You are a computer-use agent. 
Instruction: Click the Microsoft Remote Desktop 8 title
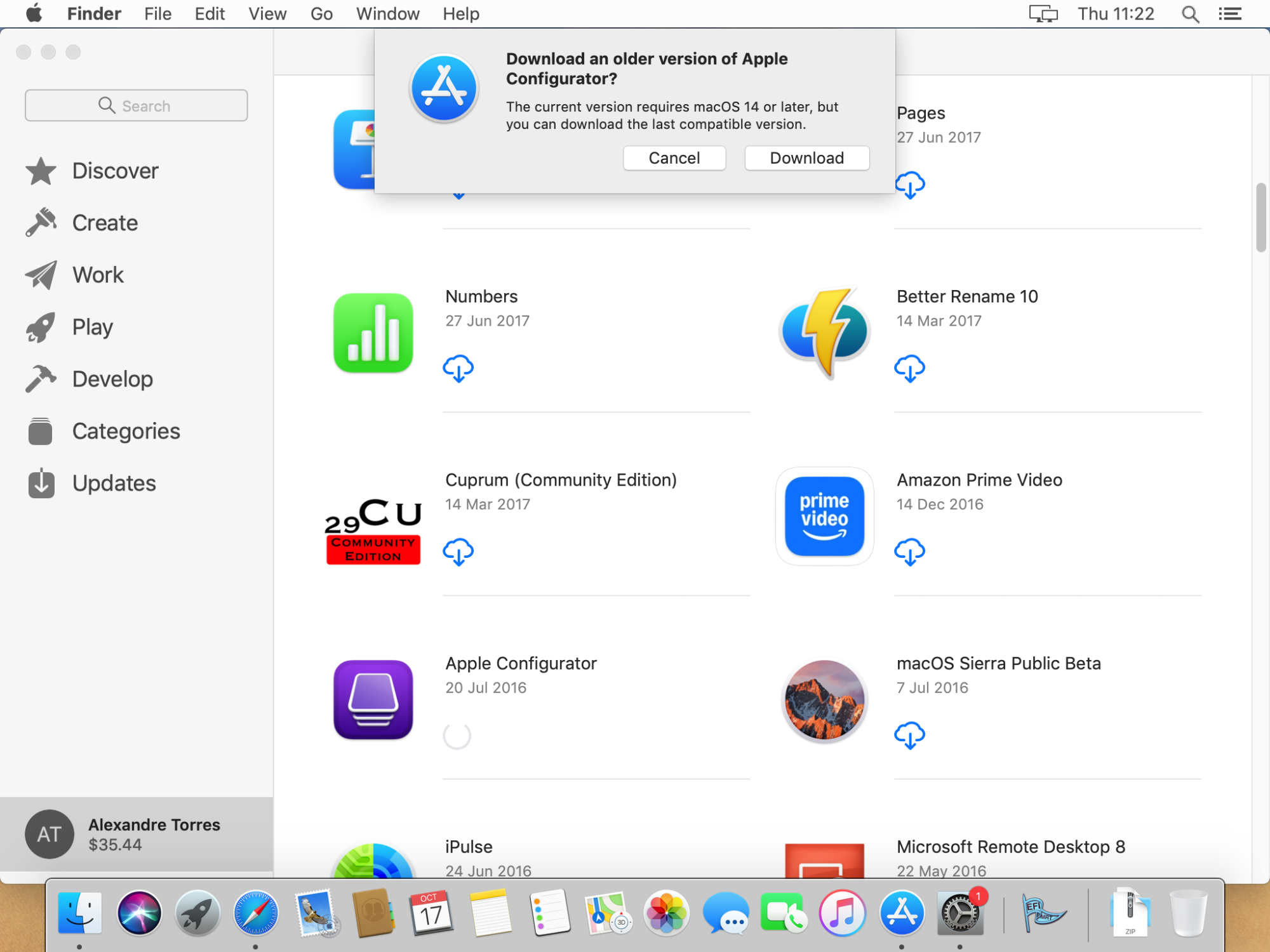pos(1010,847)
